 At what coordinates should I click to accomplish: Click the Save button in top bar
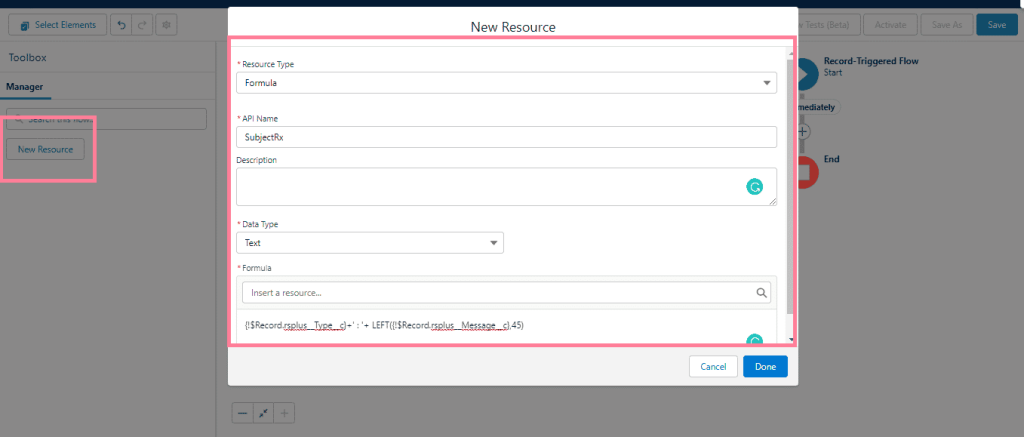996,24
